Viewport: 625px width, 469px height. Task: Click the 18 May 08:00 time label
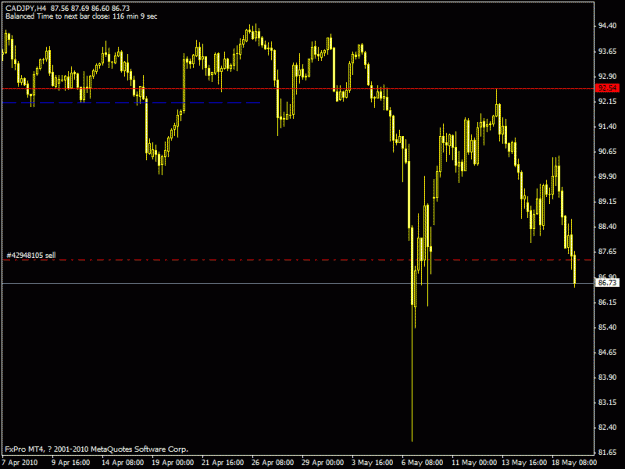[x=574, y=463]
